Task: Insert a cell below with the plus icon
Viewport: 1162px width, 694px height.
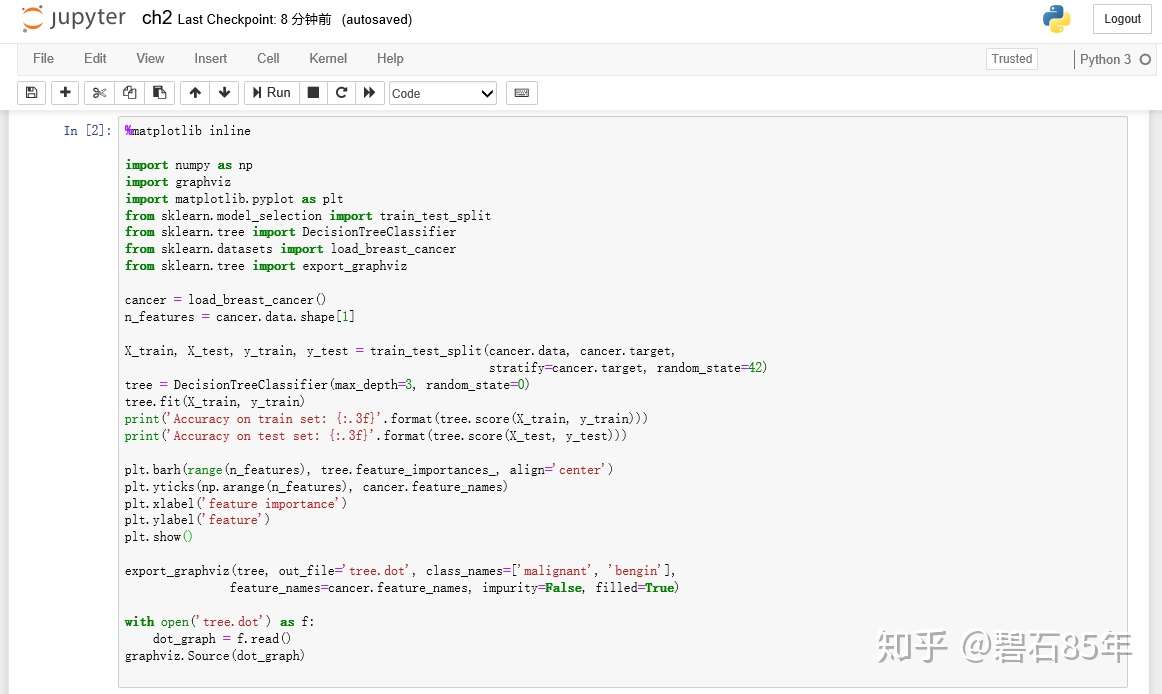Action: click(x=65, y=93)
